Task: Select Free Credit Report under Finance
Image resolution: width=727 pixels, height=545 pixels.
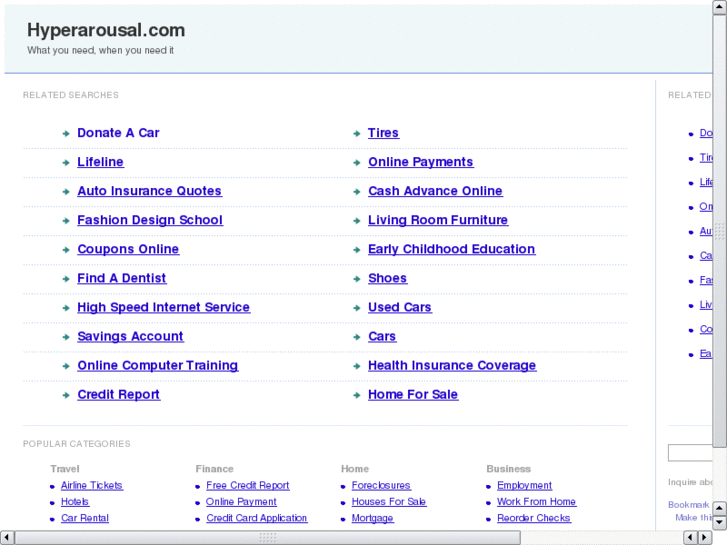Action: click(248, 485)
